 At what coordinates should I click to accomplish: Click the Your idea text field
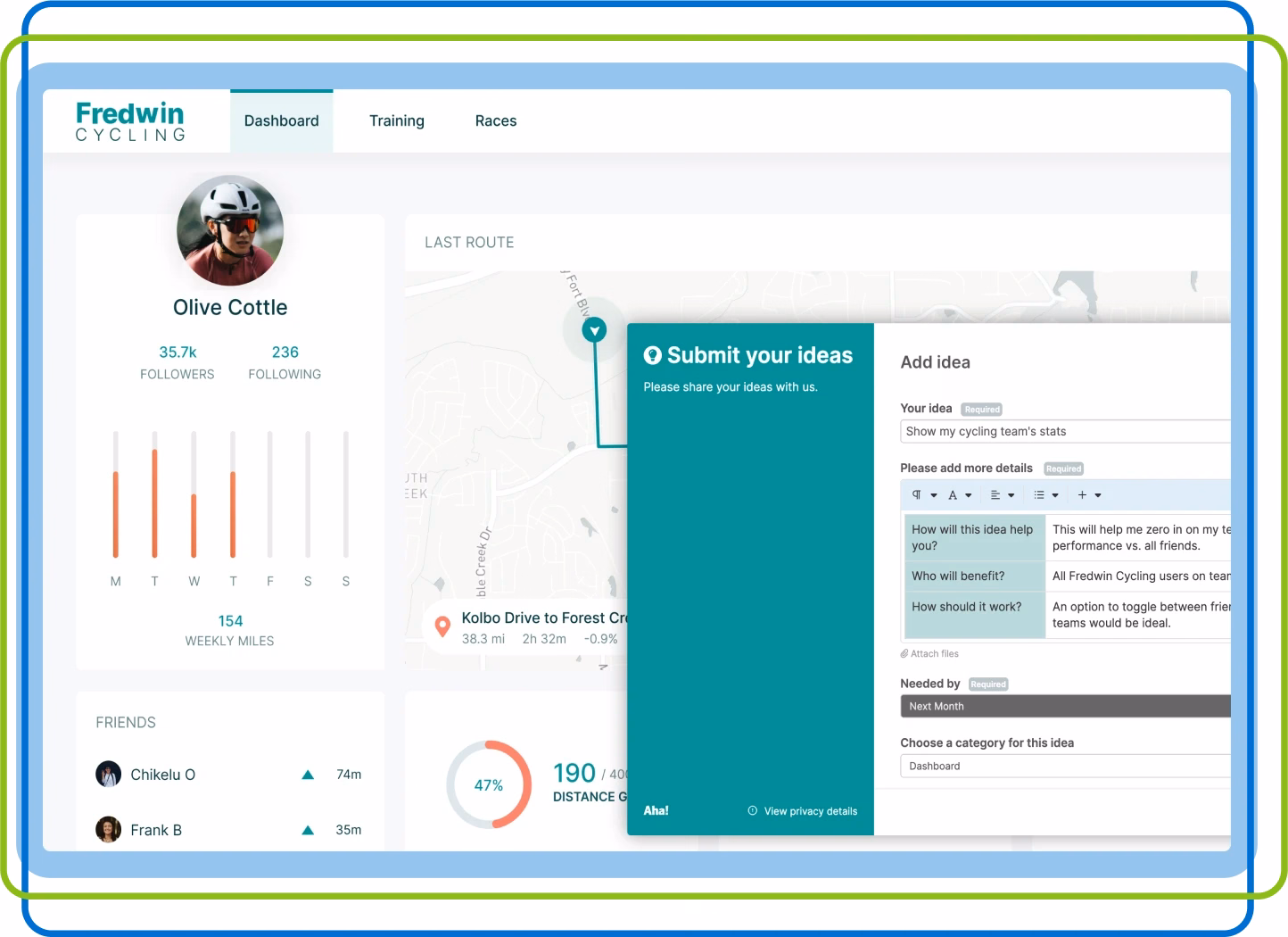click(1065, 431)
